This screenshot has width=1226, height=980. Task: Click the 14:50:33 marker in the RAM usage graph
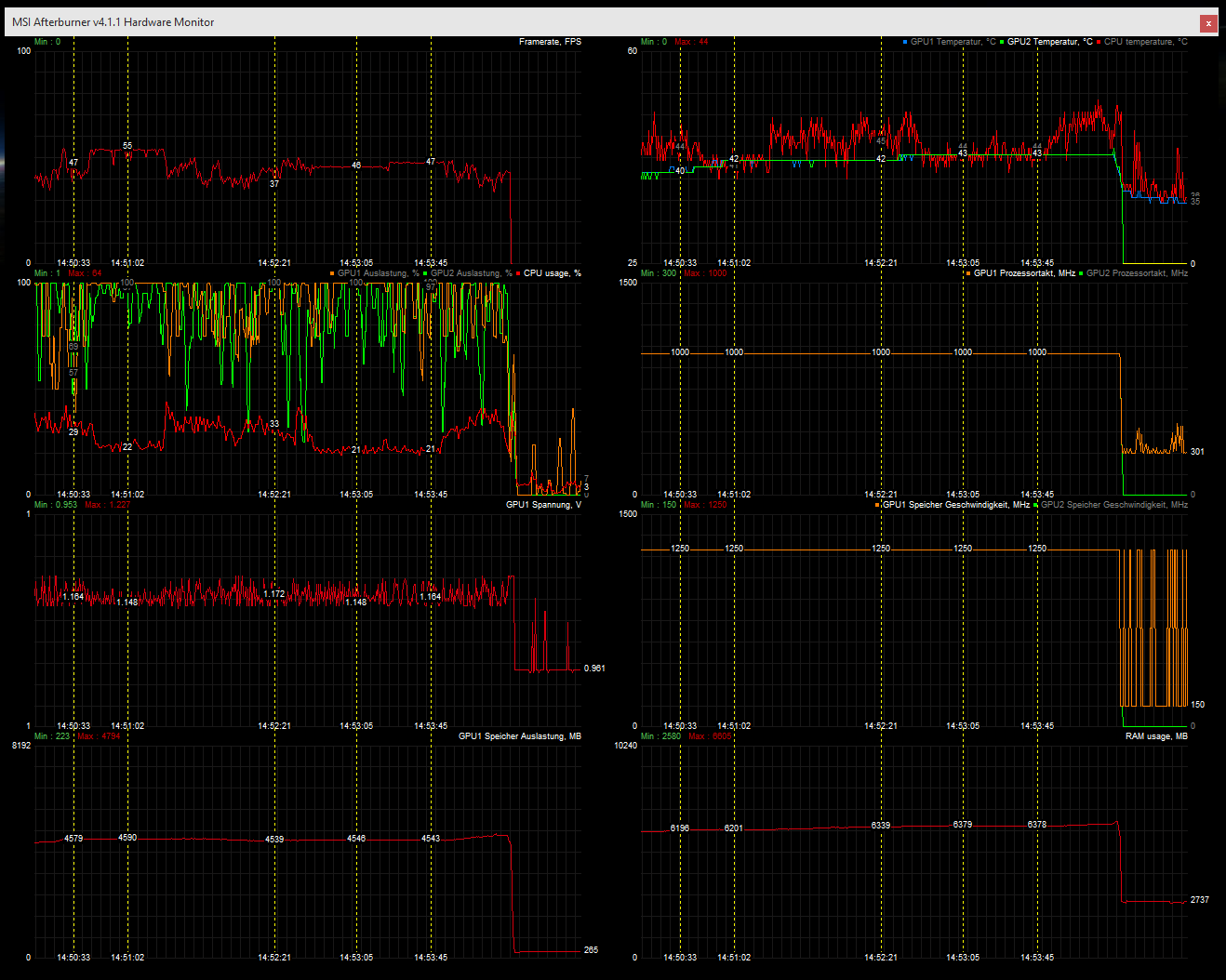coord(680,958)
